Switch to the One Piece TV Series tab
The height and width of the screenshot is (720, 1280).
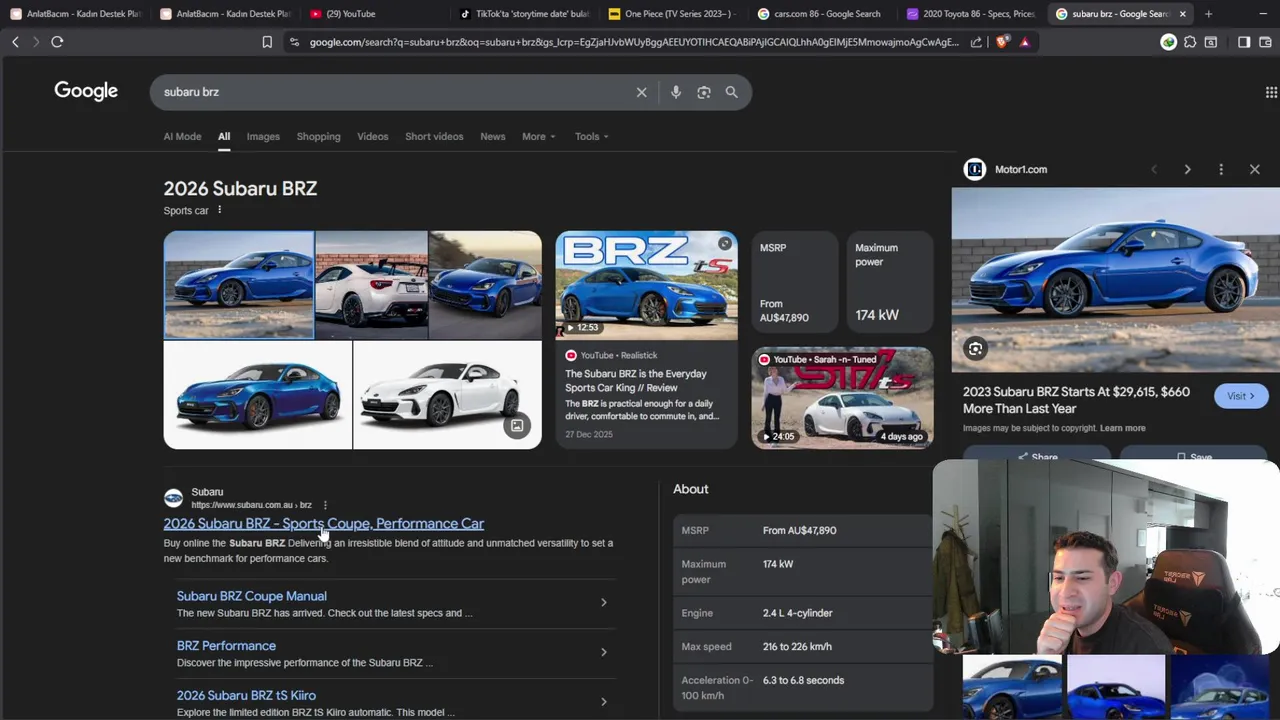click(x=672, y=14)
